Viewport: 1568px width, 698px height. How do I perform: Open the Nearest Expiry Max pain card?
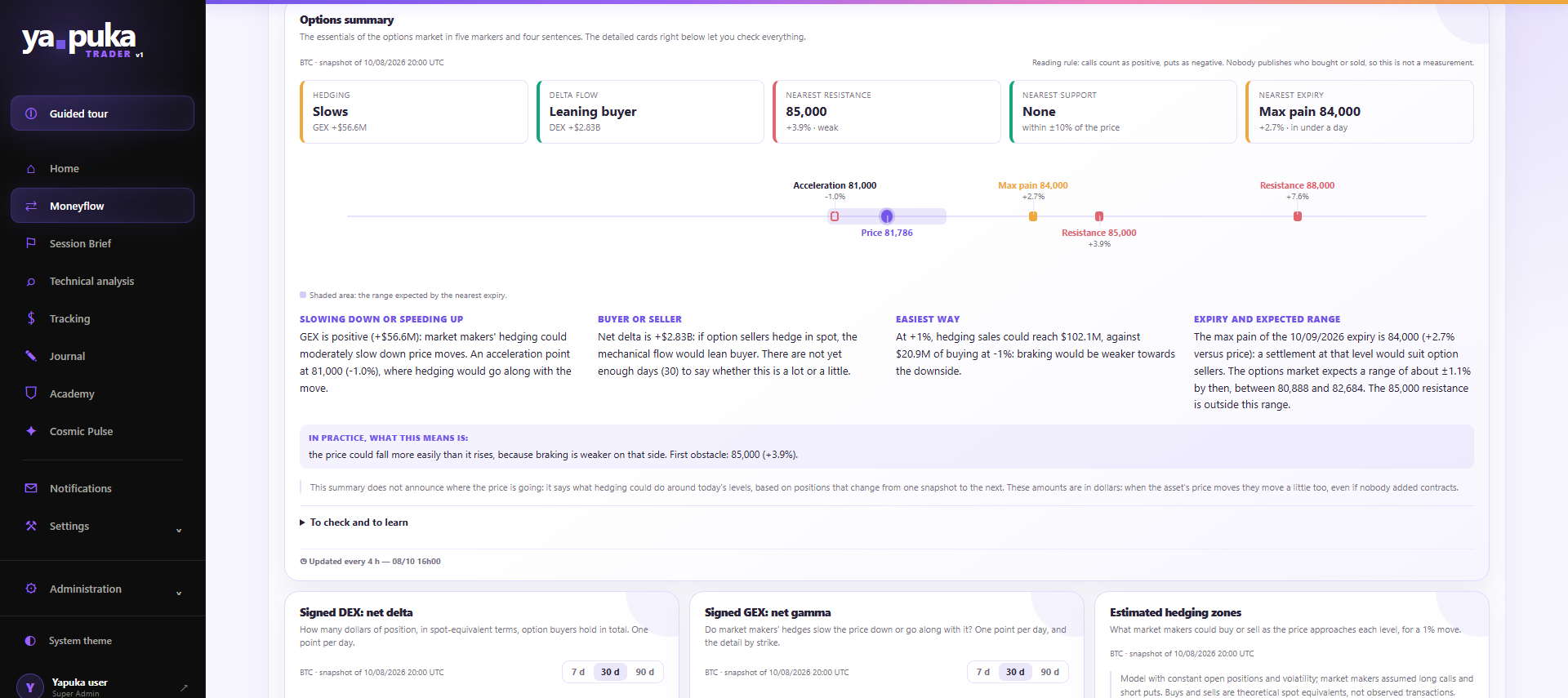pos(1360,112)
